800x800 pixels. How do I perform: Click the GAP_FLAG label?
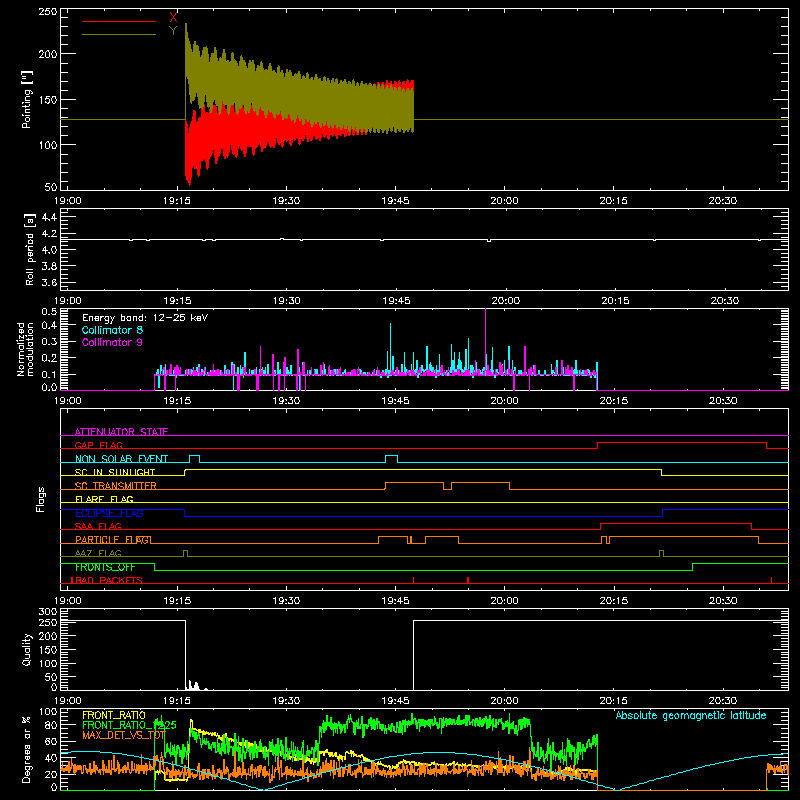point(98,445)
